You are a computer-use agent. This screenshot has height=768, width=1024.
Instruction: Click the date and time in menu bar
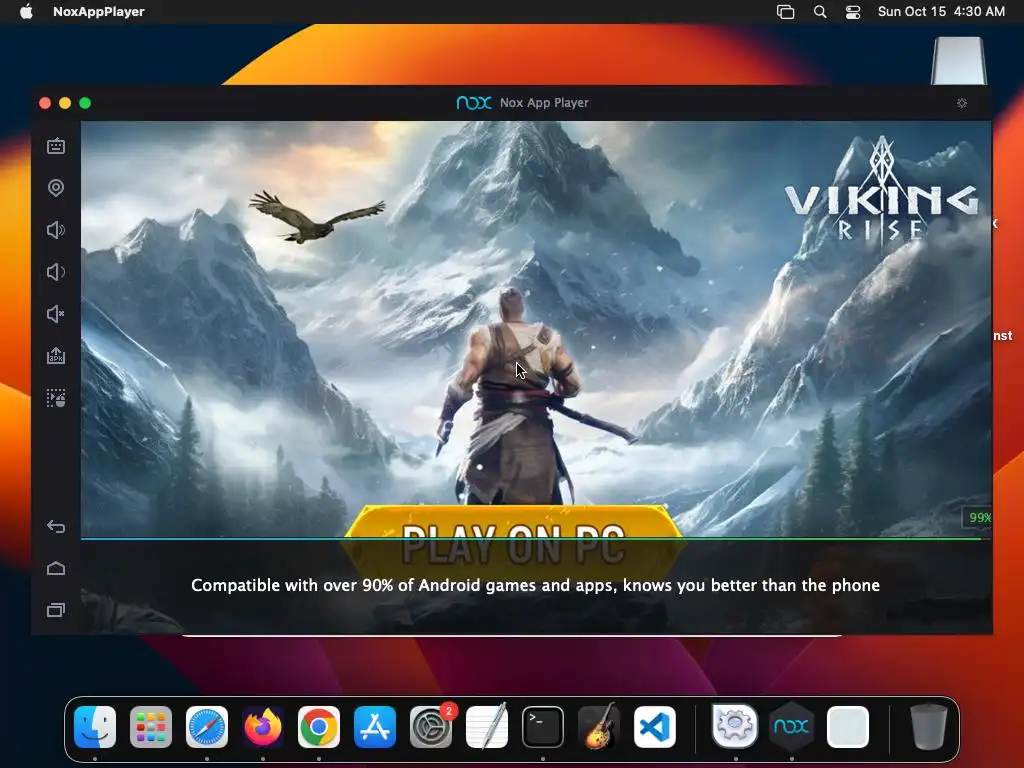pos(941,12)
